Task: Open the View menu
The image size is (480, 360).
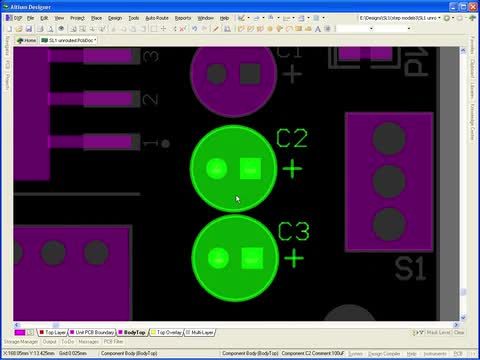Action: tap(59, 18)
